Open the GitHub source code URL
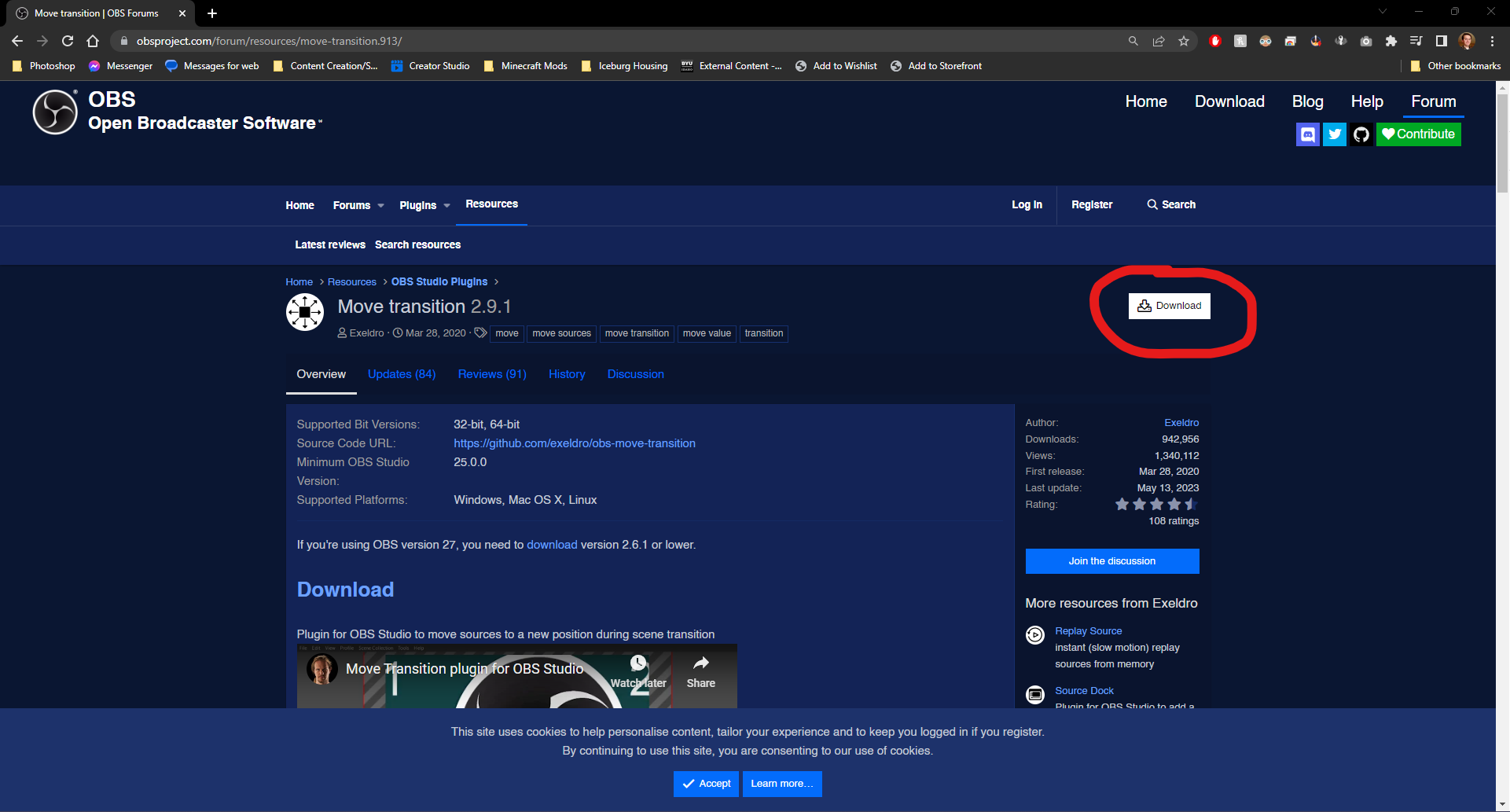 pyautogui.click(x=575, y=443)
